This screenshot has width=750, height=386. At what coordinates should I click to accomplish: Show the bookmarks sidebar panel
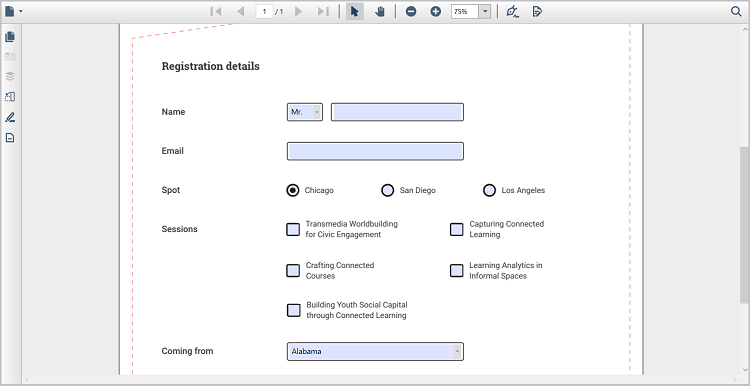[10, 56]
